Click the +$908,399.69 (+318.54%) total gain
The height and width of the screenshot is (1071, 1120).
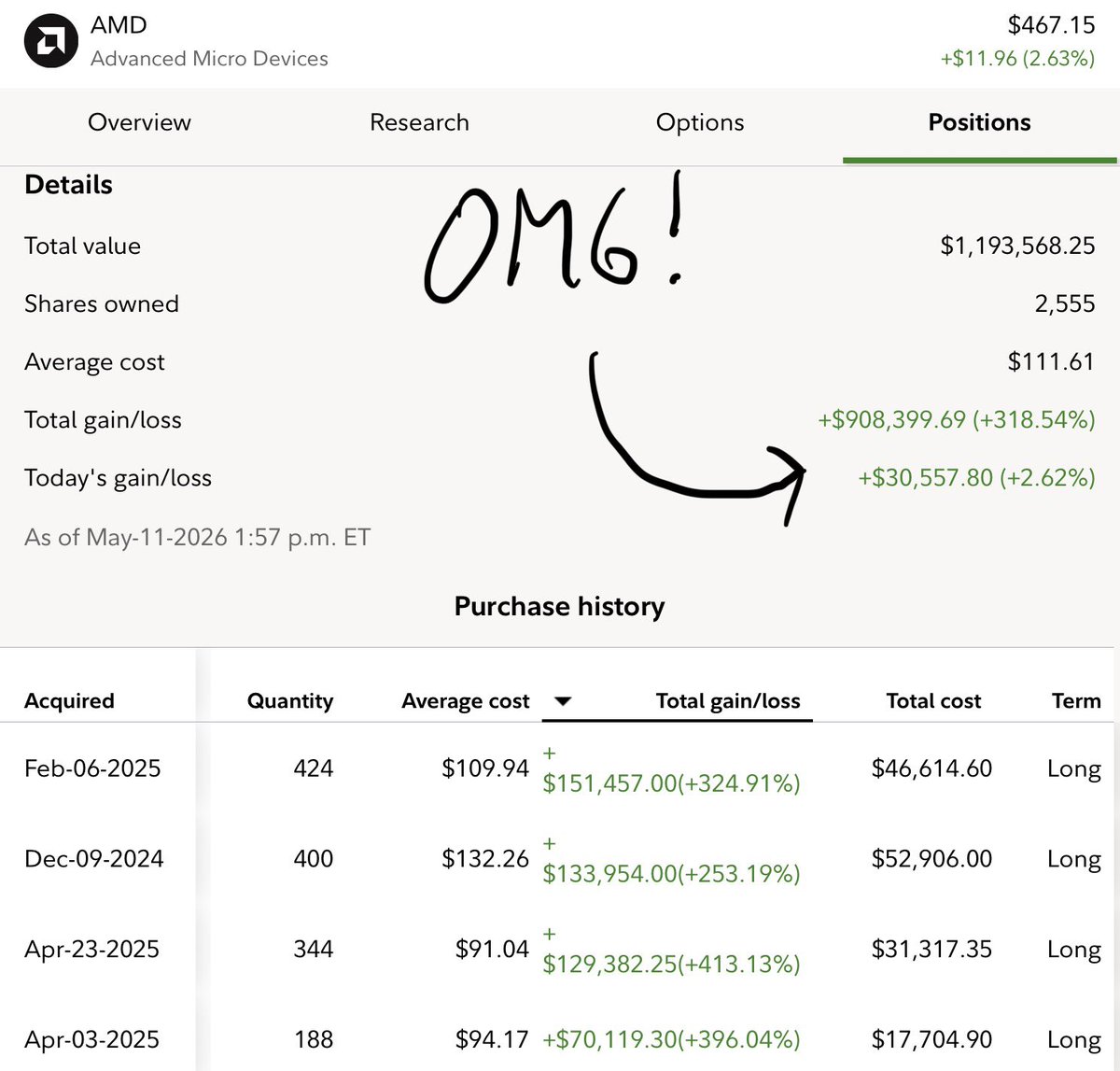point(957,419)
